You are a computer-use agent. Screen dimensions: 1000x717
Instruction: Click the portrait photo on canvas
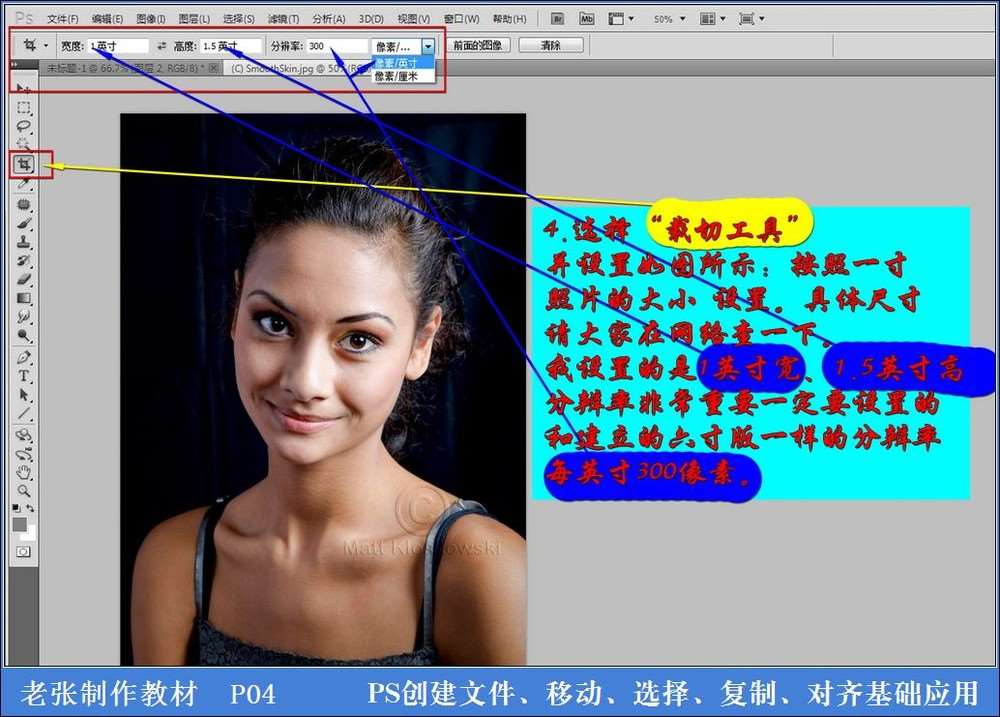pyautogui.click(x=323, y=389)
